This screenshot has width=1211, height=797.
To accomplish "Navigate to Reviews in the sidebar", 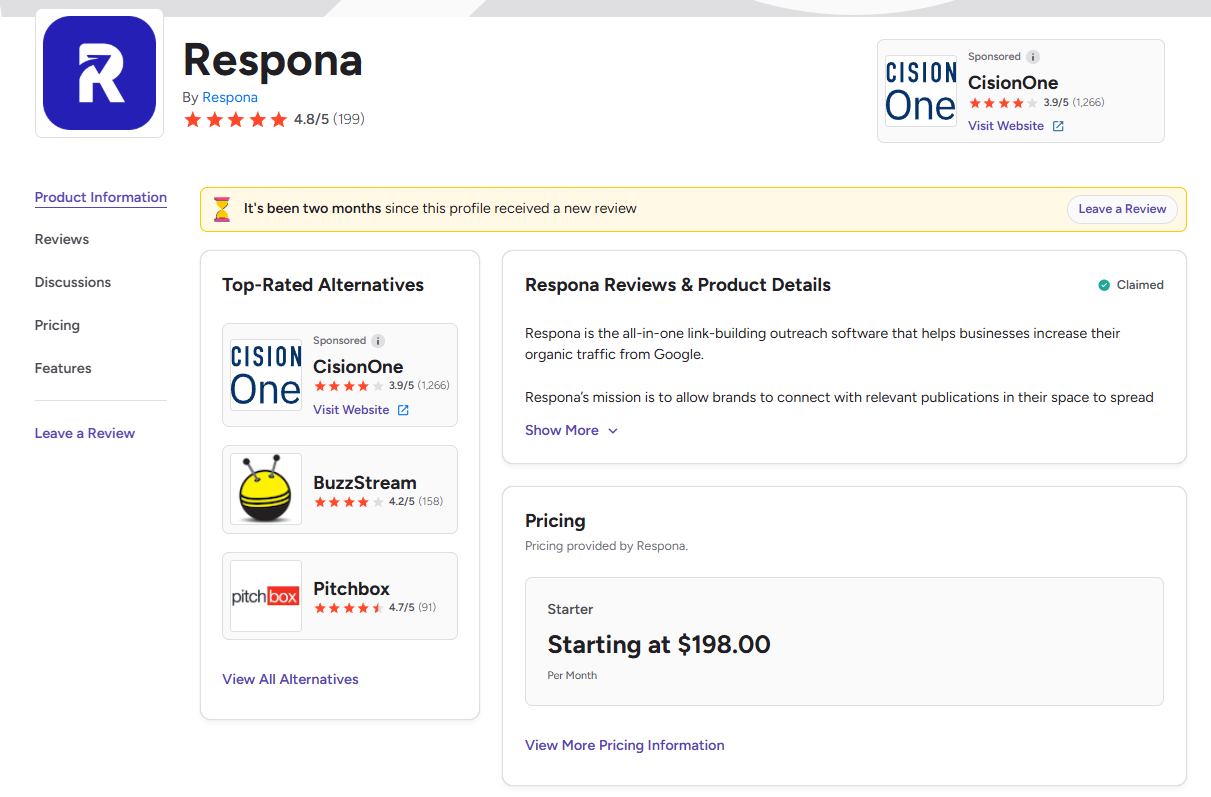I will pyautogui.click(x=61, y=239).
